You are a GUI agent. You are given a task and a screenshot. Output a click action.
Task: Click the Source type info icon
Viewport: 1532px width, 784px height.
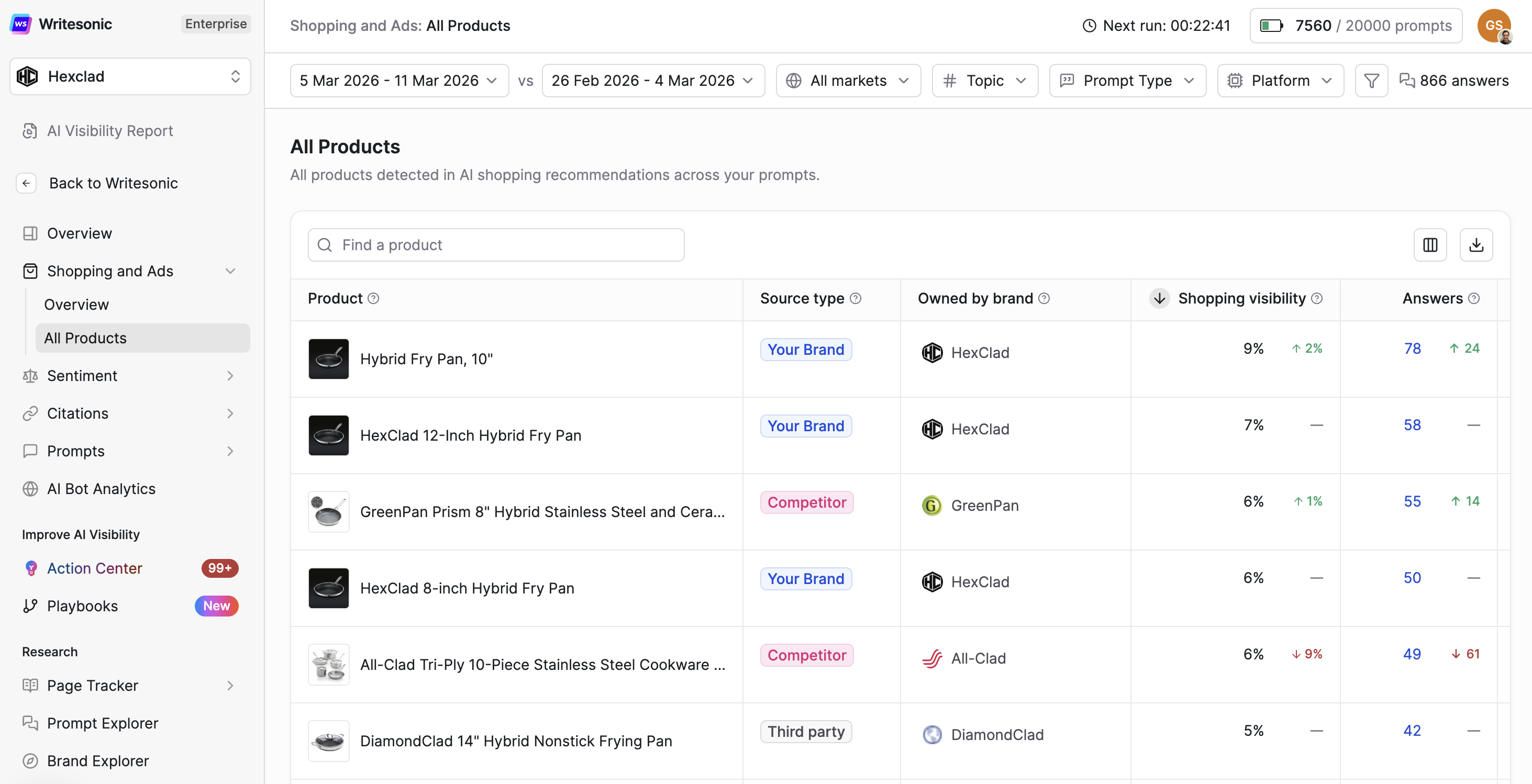(x=855, y=298)
